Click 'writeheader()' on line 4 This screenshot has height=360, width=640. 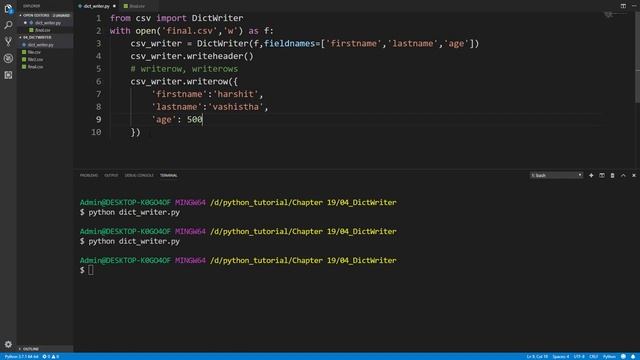(220, 56)
